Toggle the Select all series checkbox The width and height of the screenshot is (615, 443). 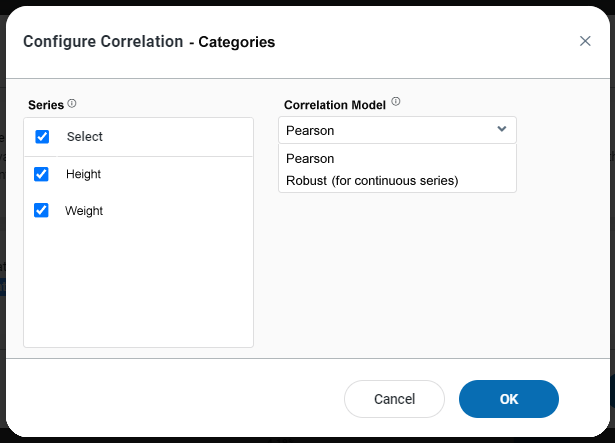pos(42,137)
